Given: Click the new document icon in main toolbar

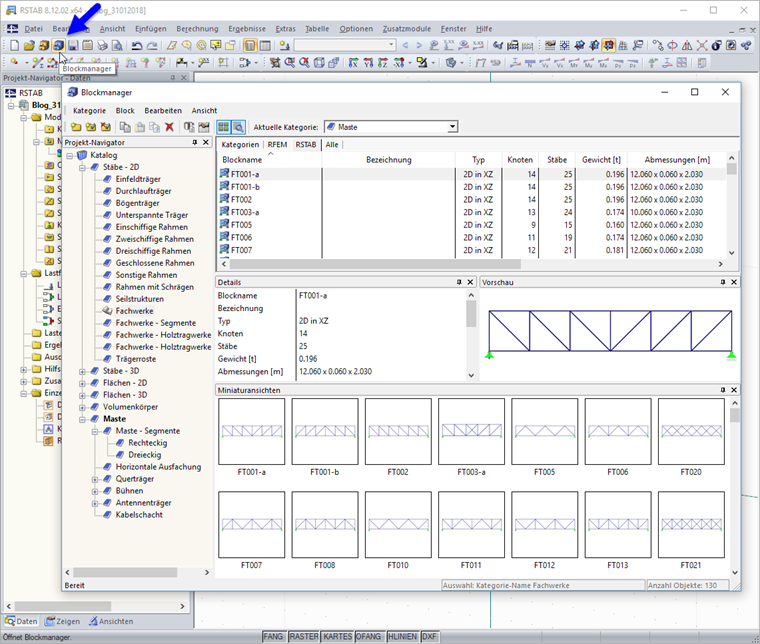Looking at the screenshot, I should [x=14, y=45].
